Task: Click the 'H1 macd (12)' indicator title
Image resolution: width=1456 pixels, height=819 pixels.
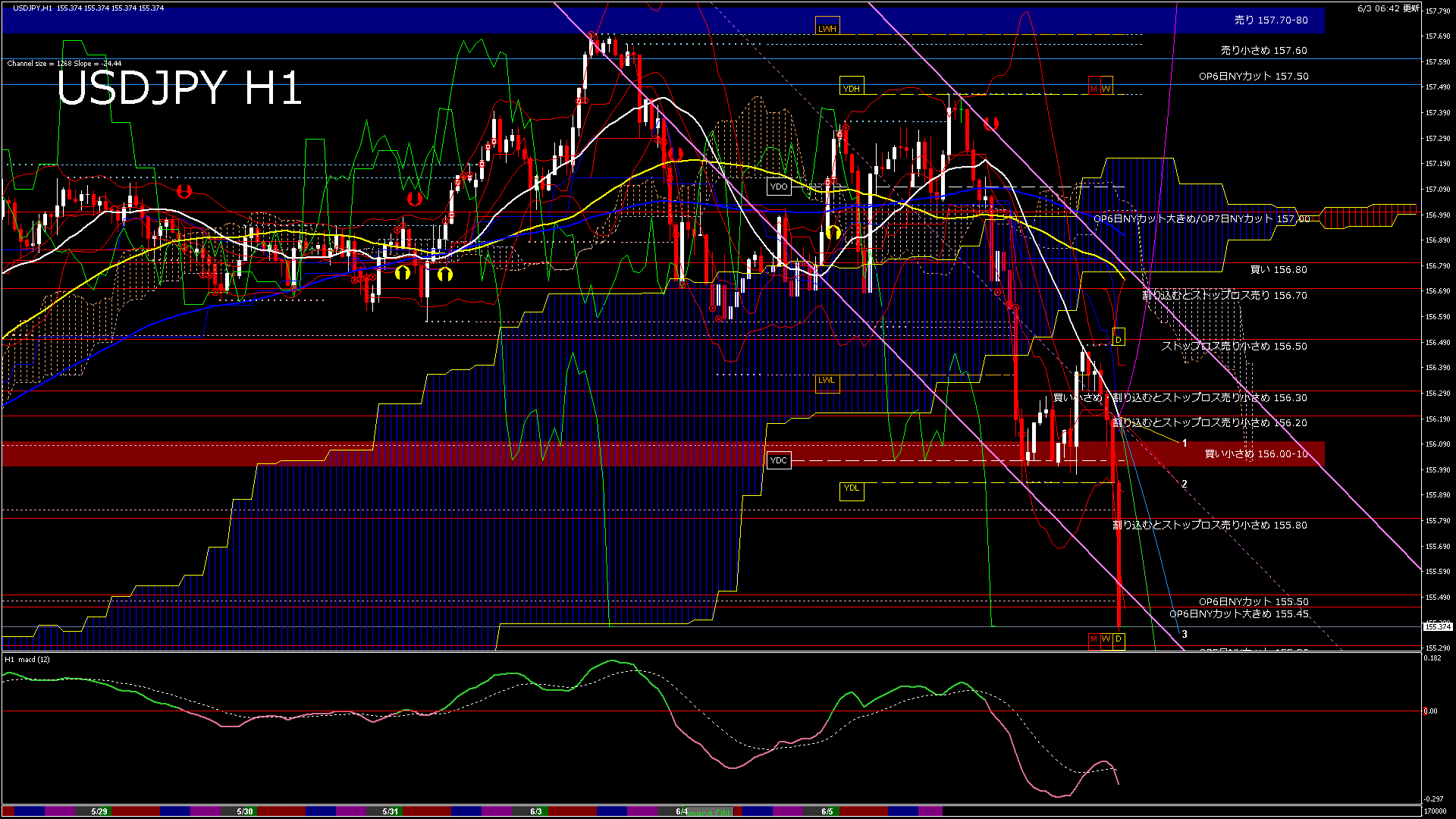Action: (27, 660)
